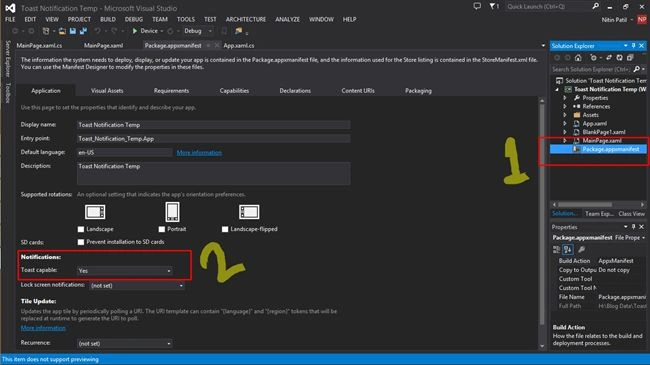650x365 pixels.
Task: Start debugging with green play icon
Action: click(x=135, y=31)
